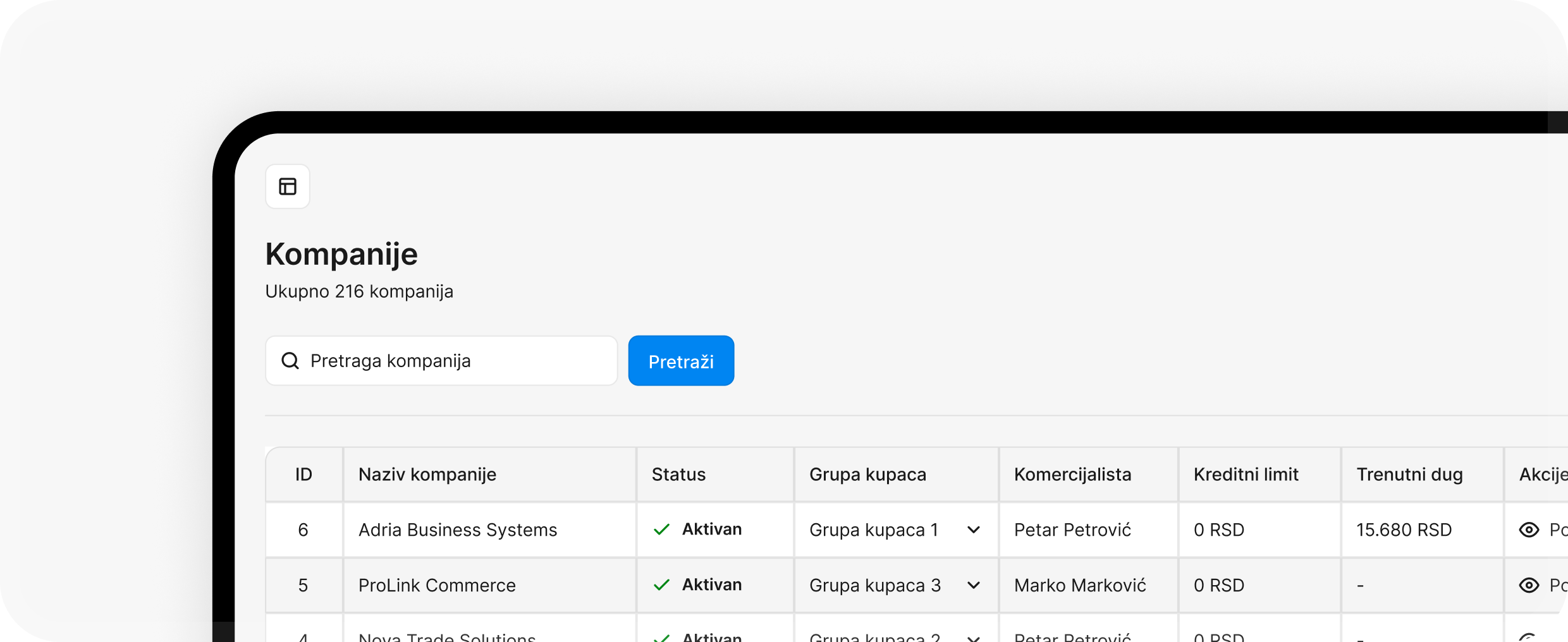Click Petar Petrović in Adria Business Systems row
Screen dimensions: 1568x642
1072,530
